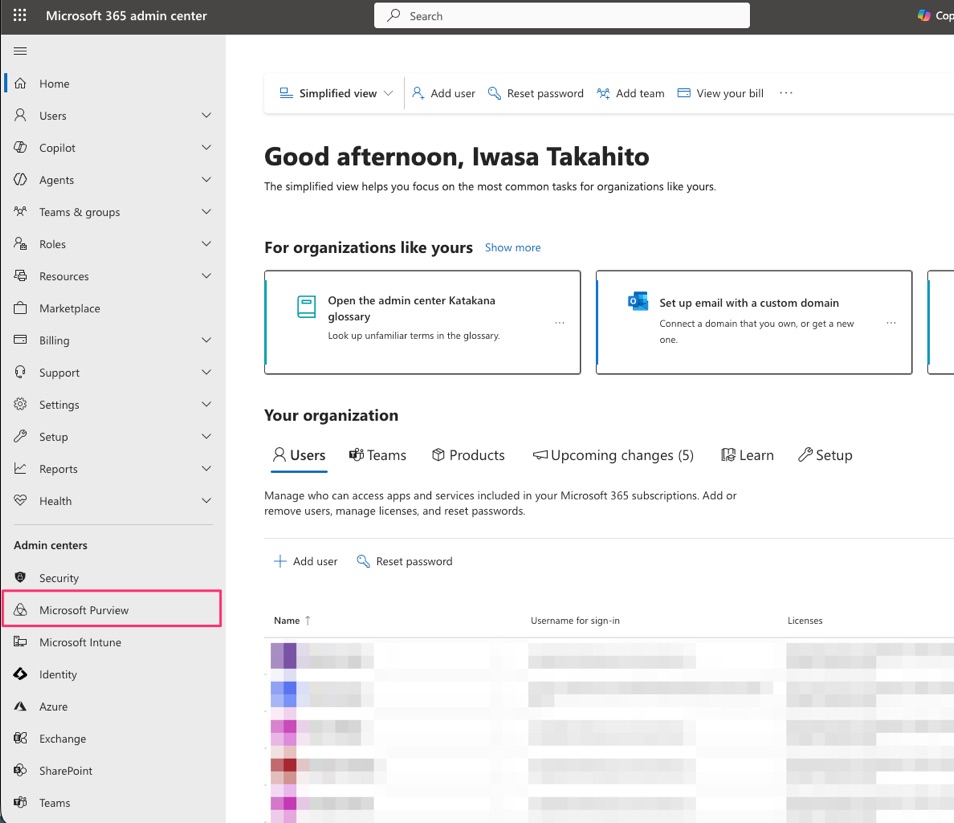The width and height of the screenshot is (954, 823).
Task: Expand the Support chevron
Action: pyautogui.click(x=206, y=372)
